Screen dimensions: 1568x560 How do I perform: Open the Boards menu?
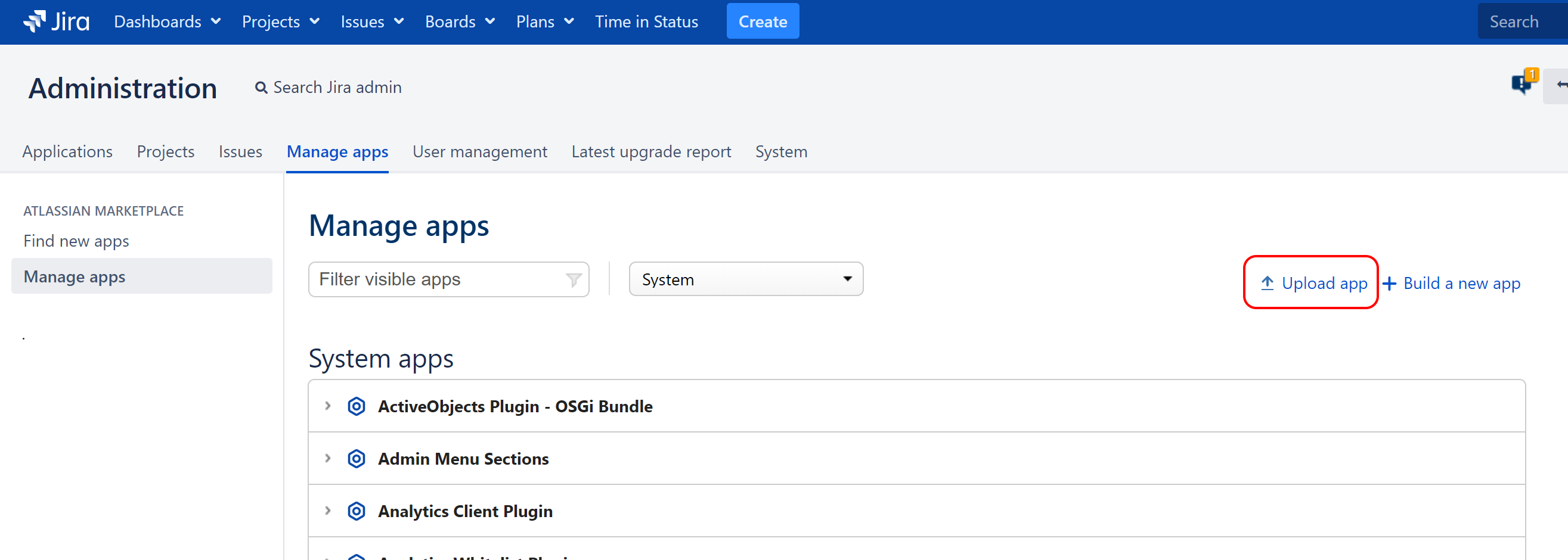(460, 22)
